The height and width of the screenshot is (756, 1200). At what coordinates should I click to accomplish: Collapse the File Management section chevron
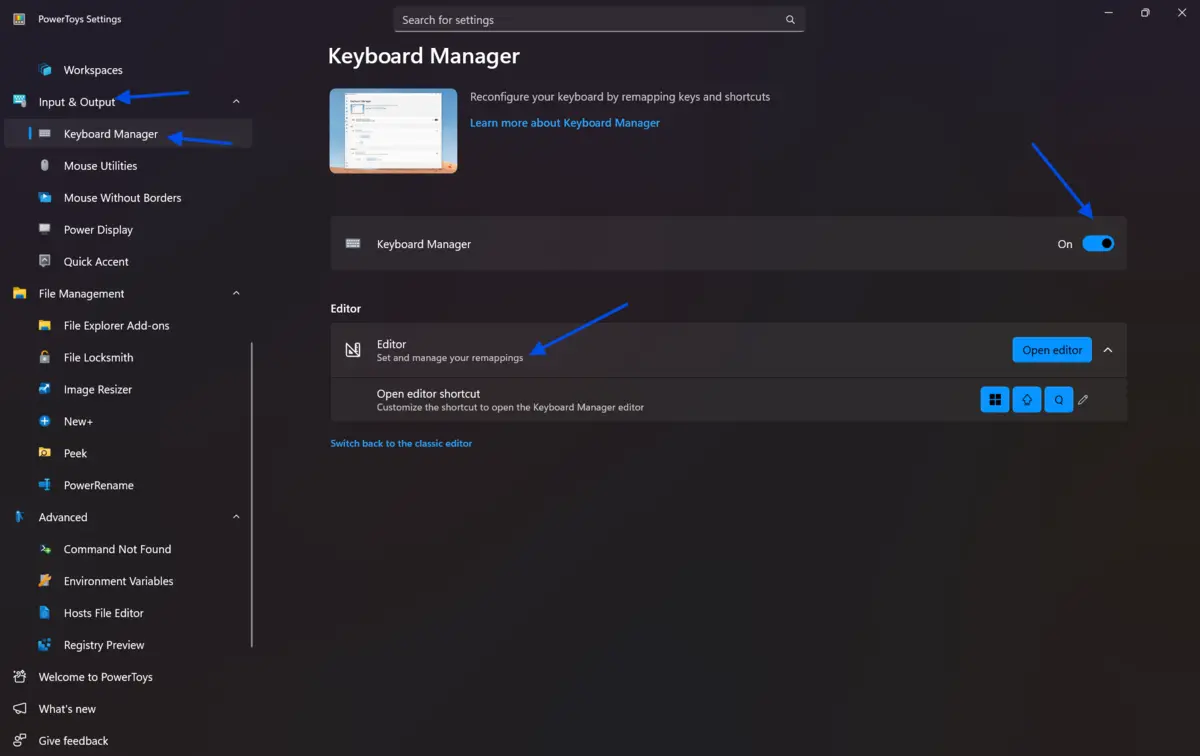(x=236, y=294)
